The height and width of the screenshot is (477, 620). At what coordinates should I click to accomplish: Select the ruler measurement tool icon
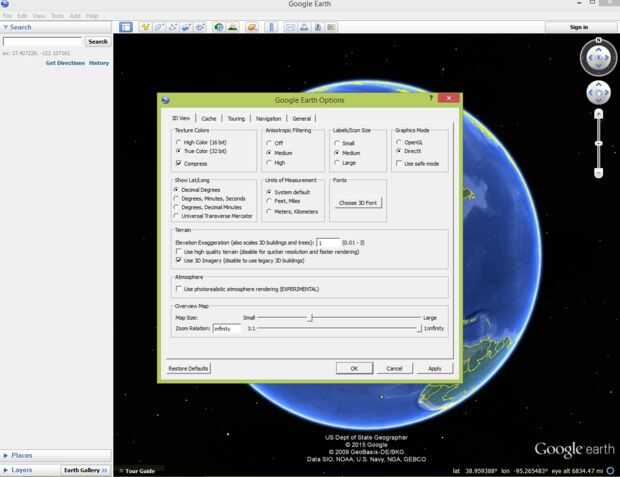271,27
